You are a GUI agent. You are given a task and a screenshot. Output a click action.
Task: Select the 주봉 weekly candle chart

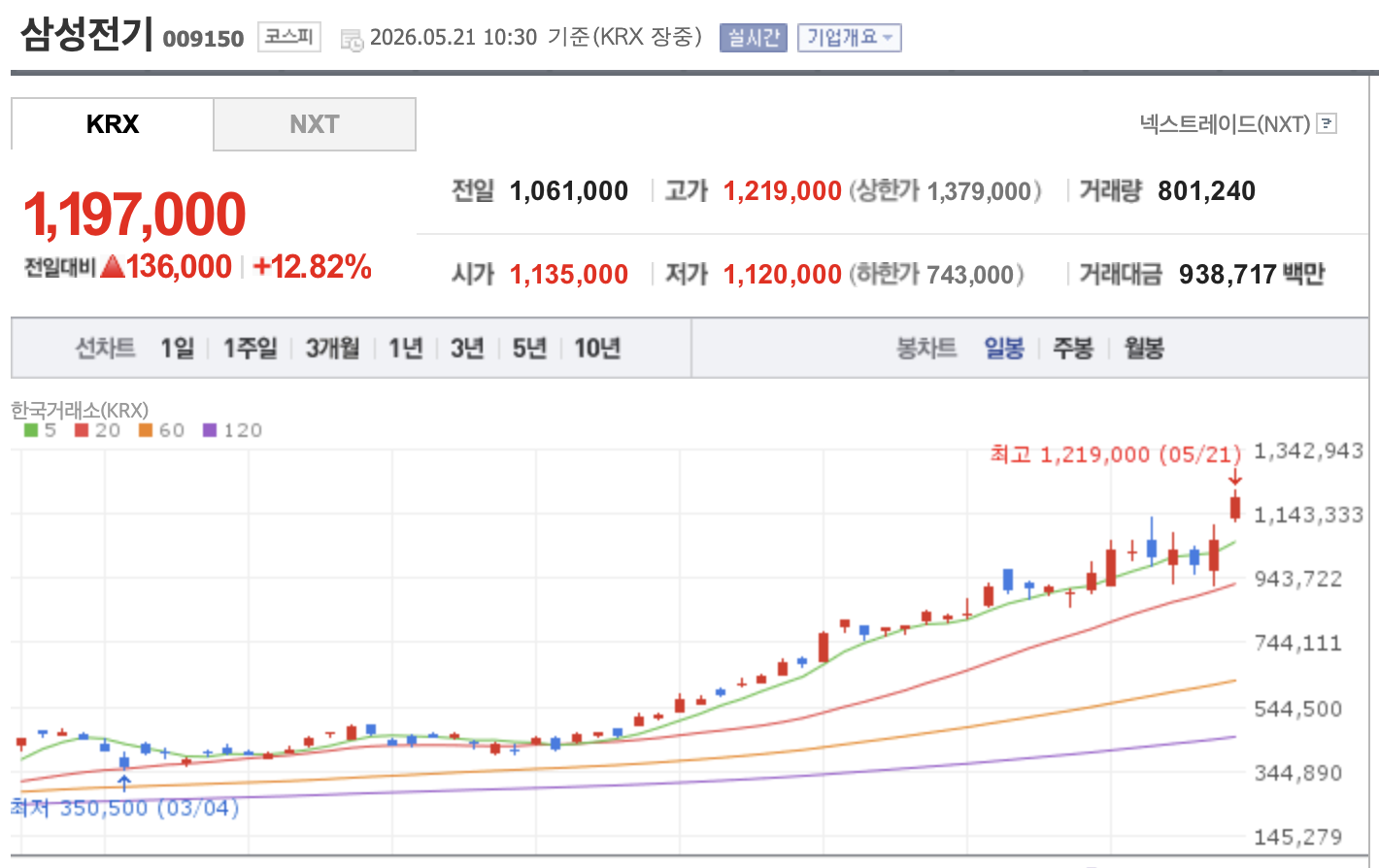pyautogui.click(x=1073, y=349)
